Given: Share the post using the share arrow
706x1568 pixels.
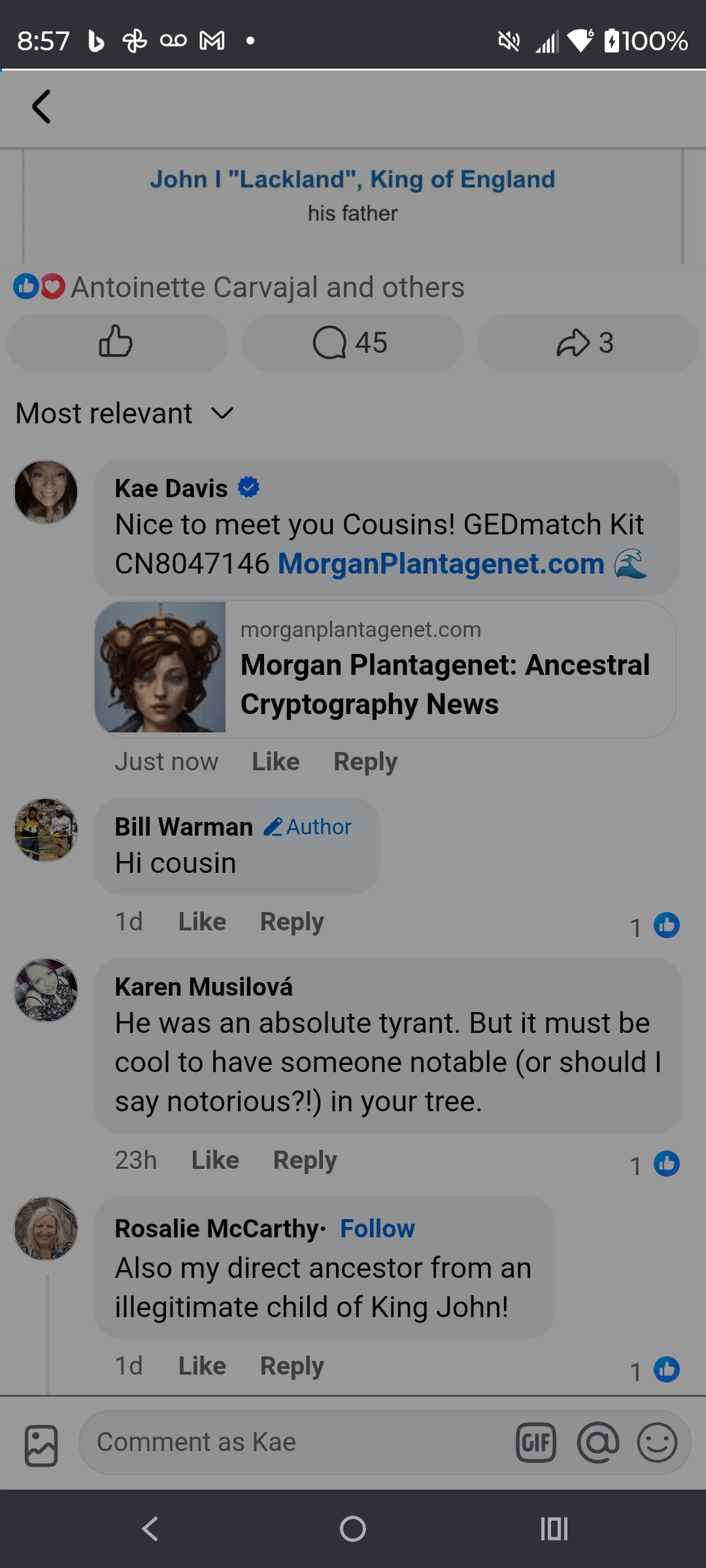Looking at the screenshot, I should click(x=586, y=342).
